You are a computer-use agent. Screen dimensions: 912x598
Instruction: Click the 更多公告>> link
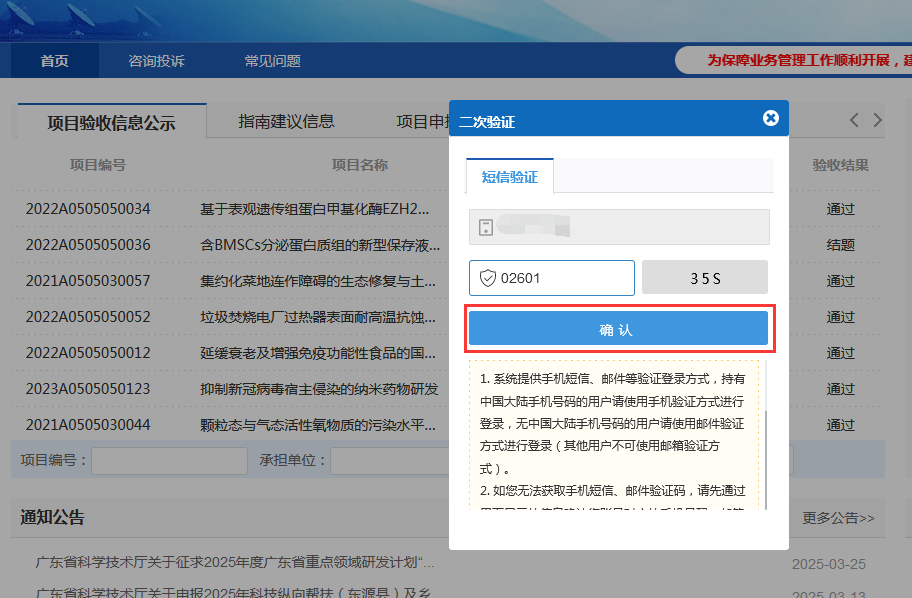[x=838, y=518]
